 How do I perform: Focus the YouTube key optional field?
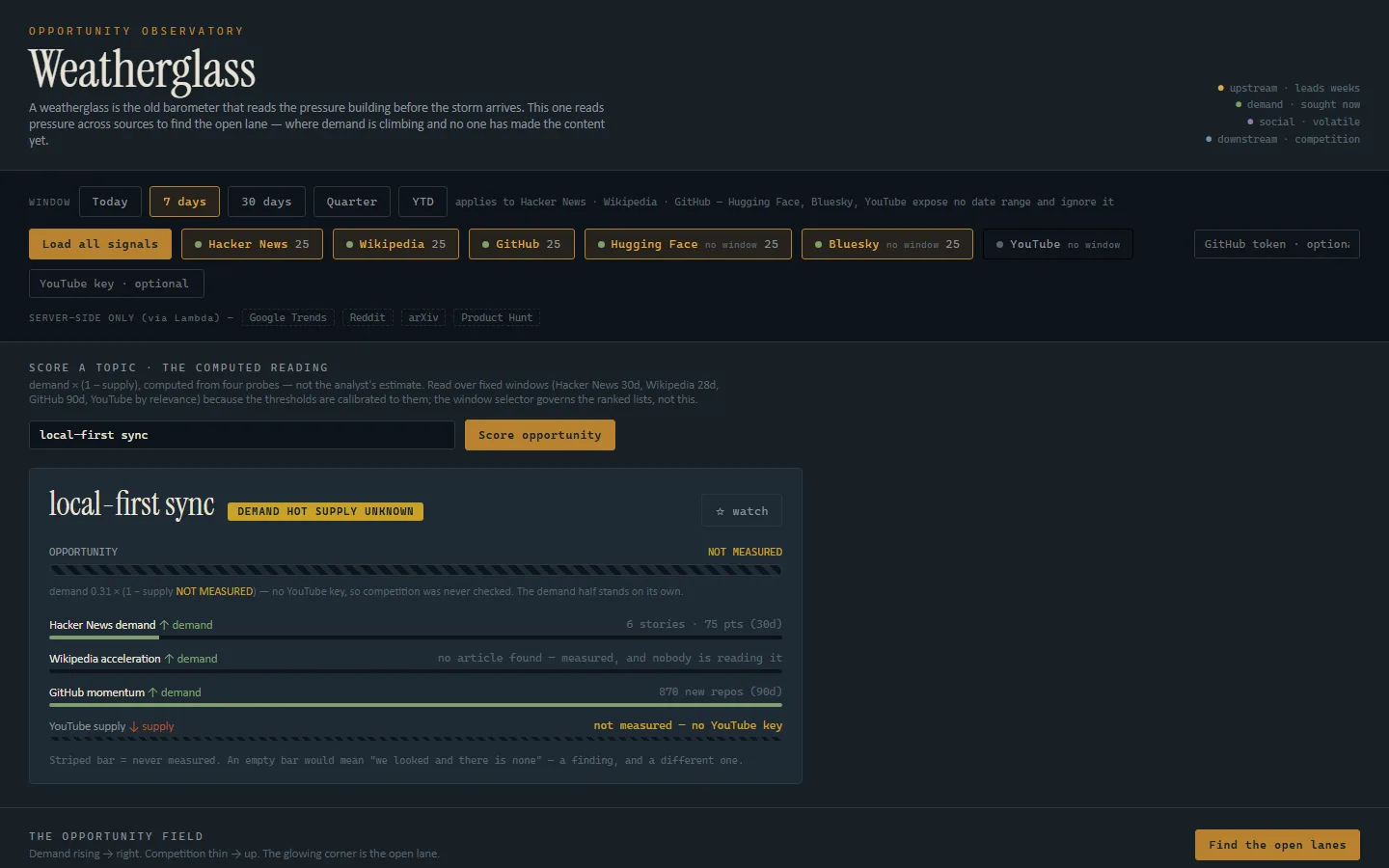117,284
